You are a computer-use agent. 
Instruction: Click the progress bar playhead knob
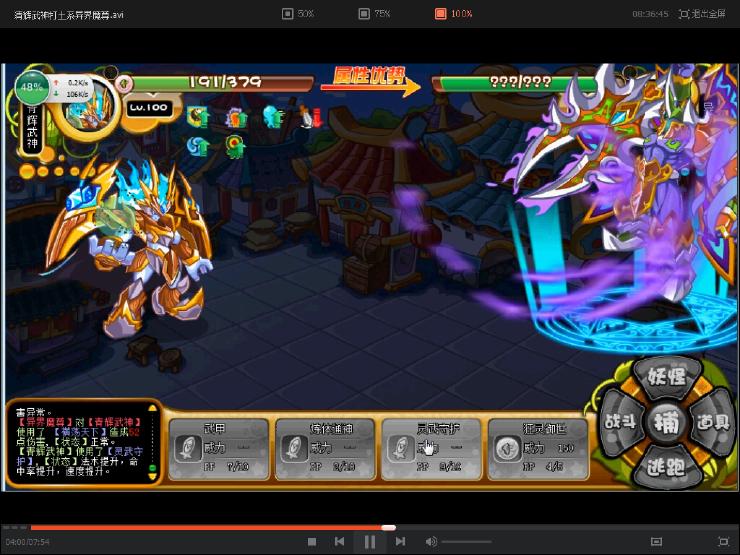[x=388, y=528]
